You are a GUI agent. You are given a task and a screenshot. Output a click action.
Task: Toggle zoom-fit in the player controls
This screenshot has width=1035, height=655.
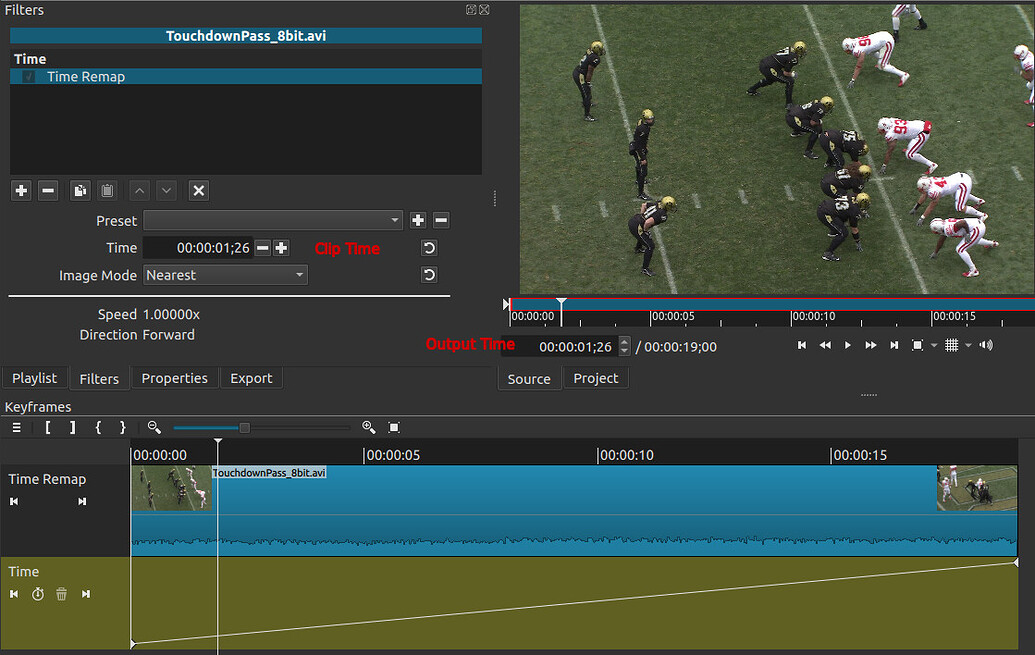click(x=917, y=345)
